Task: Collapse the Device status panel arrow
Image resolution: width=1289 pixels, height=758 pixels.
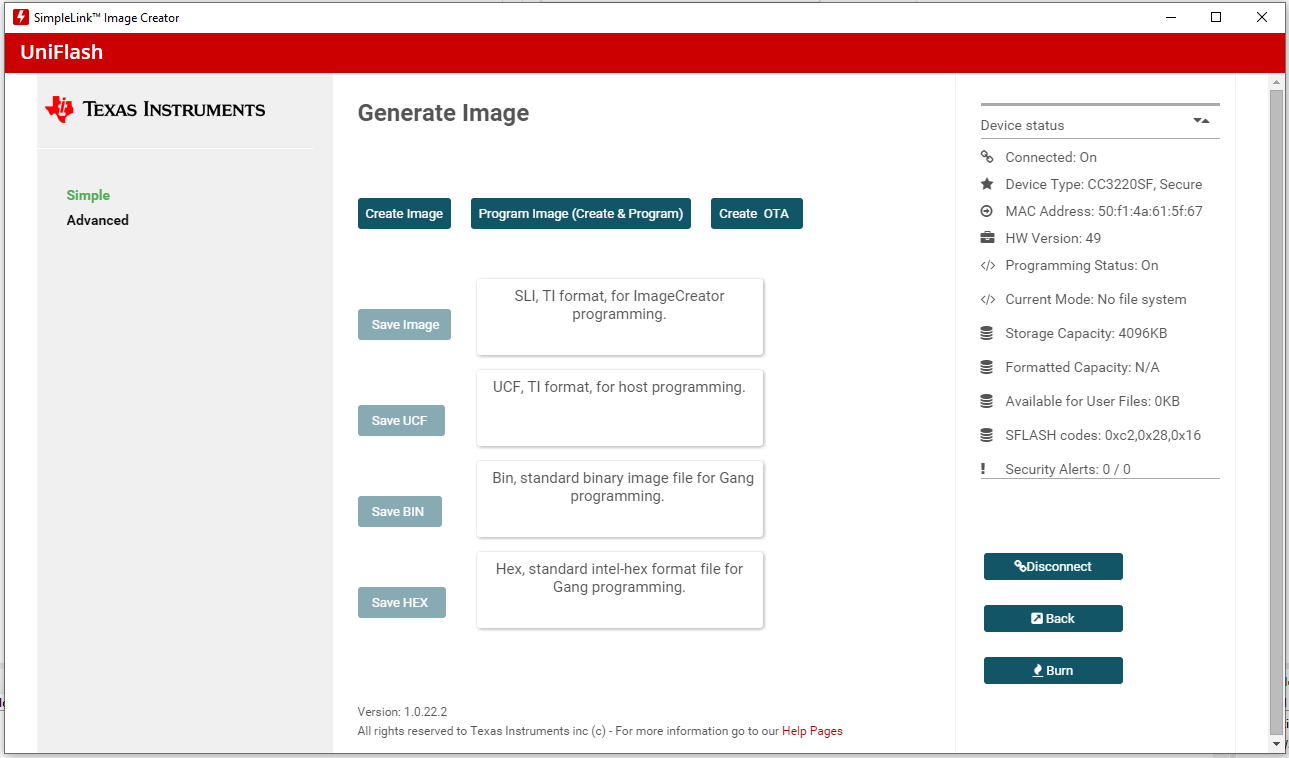Action: tap(1201, 121)
